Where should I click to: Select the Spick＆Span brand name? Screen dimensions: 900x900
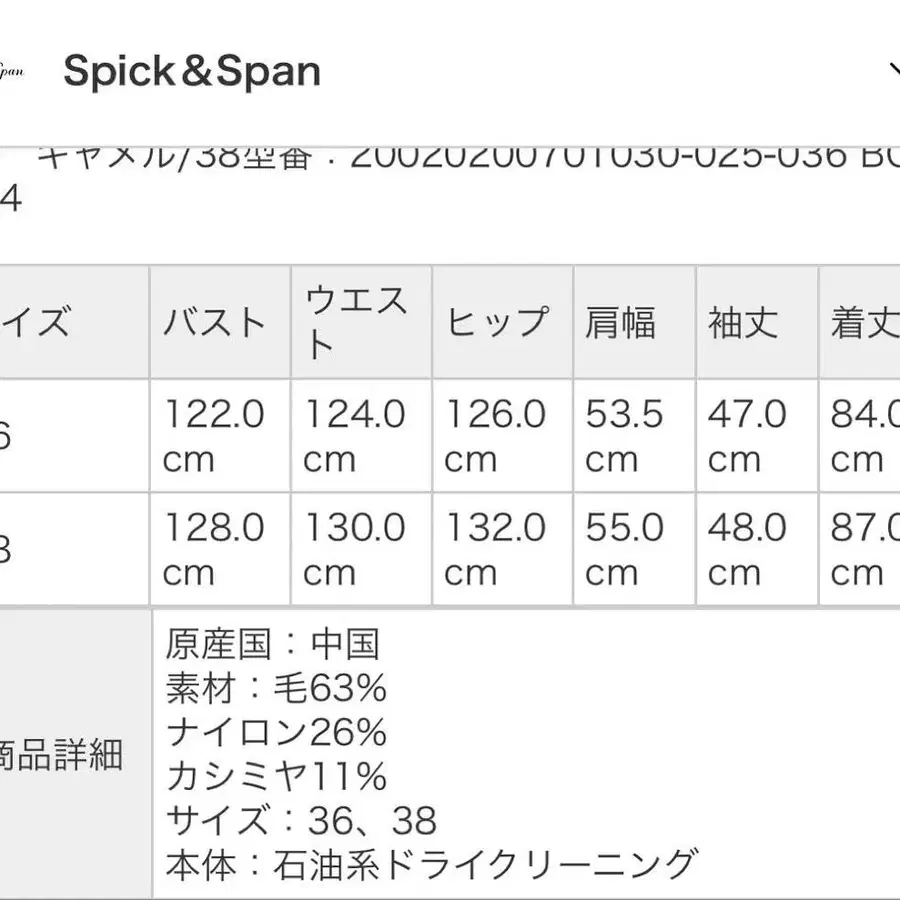(190, 70)
